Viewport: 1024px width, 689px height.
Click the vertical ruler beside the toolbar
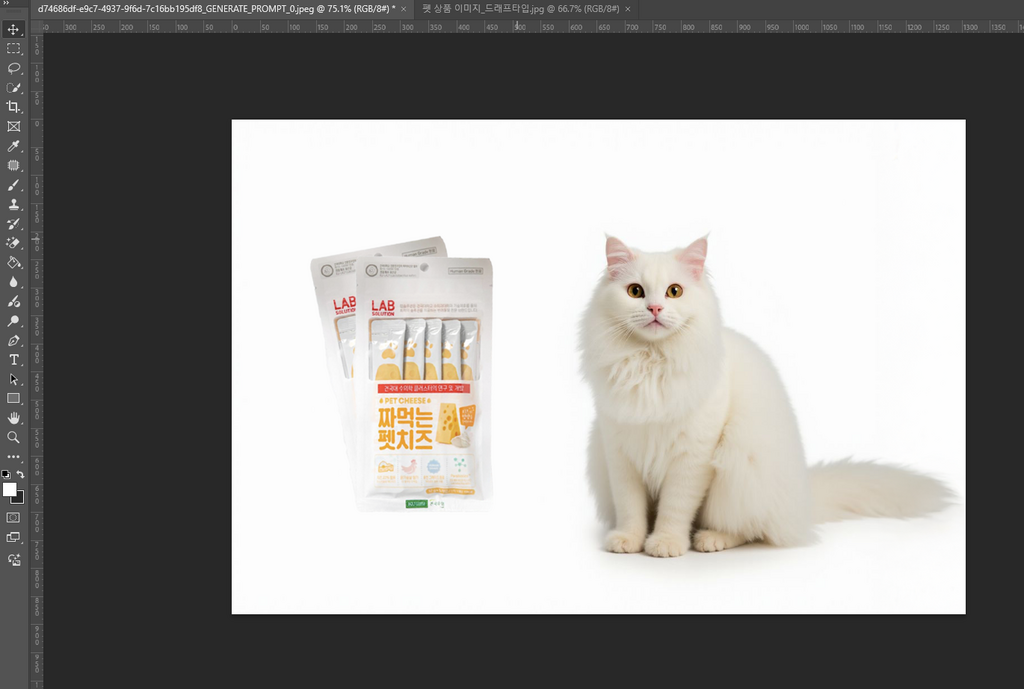tap(37, 359)
